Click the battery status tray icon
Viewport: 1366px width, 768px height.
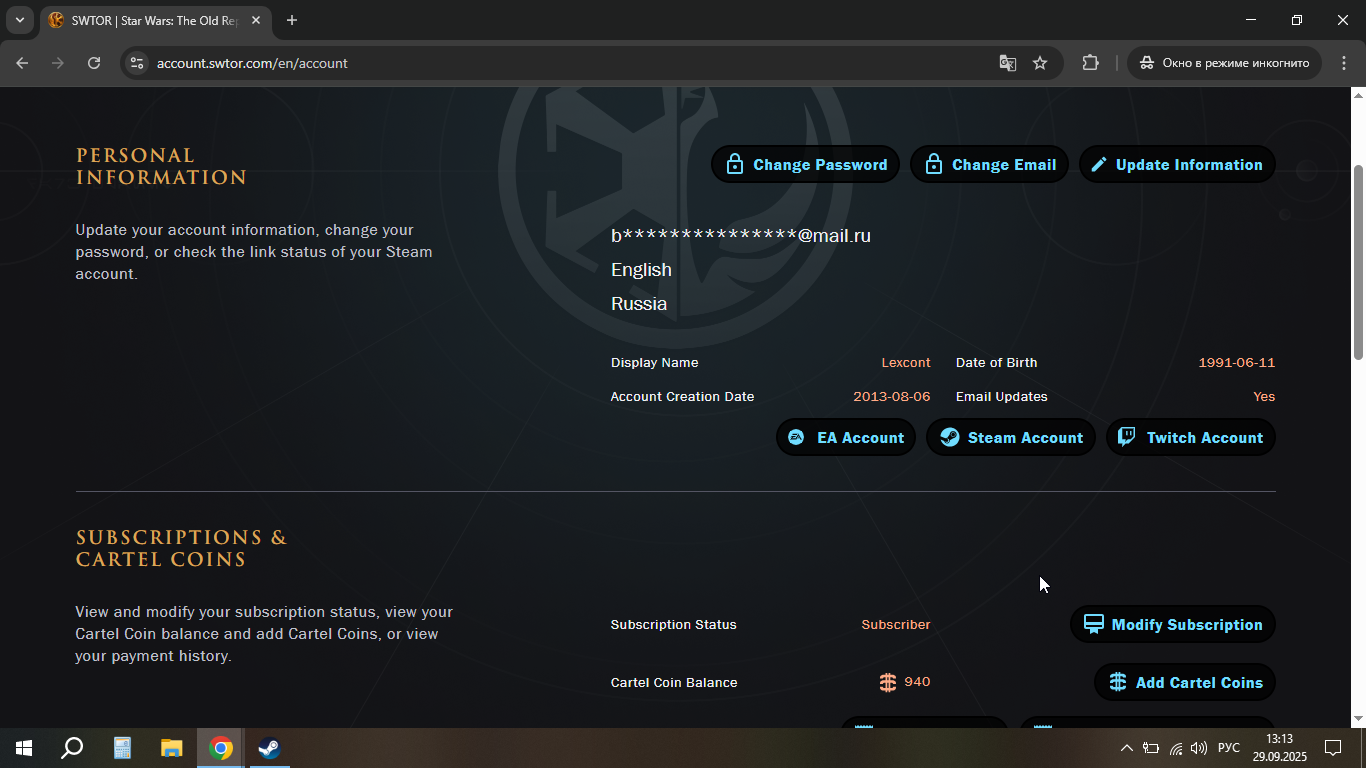[1151, 748]
